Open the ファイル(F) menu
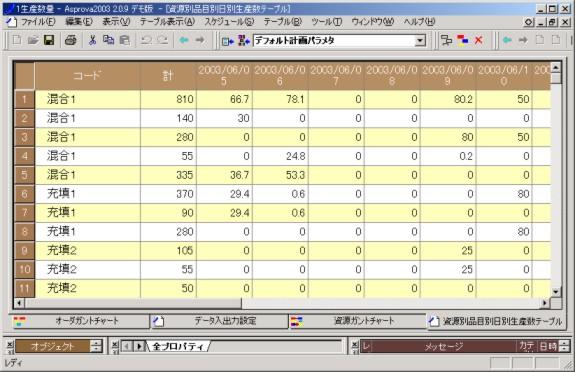Screen dimensions: 575x372 click(38, 22)
